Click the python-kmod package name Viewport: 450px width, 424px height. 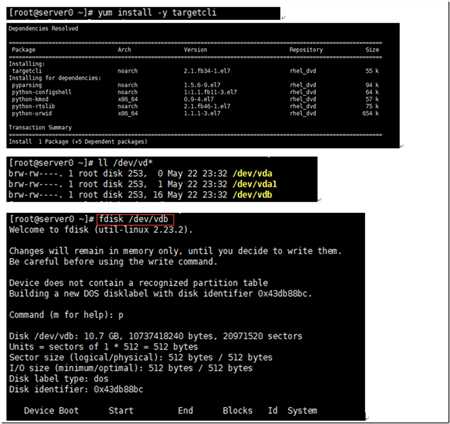(30, 99)
